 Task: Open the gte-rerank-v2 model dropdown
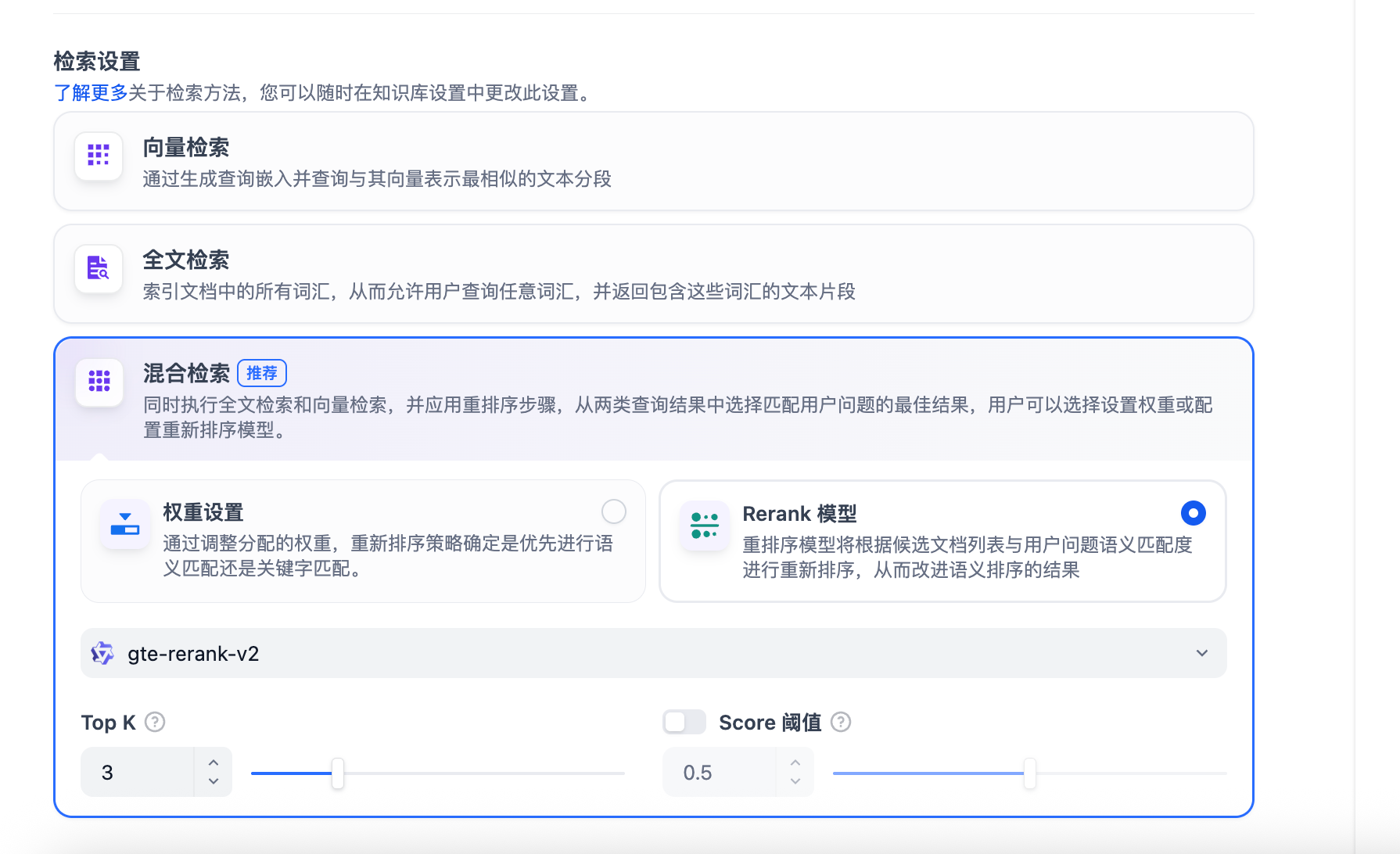(x=654, y=653)
